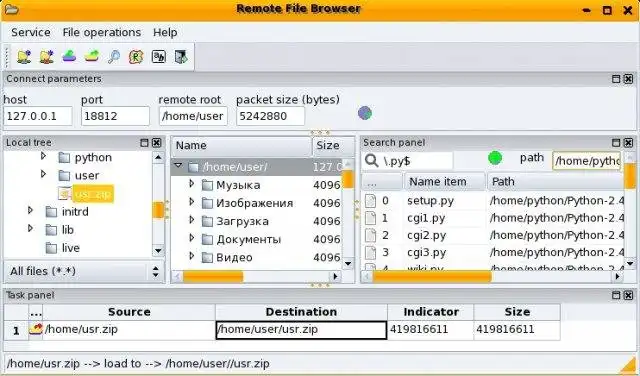Click the Name item column header
Screen dimensions: 640x376
[445, 182]
